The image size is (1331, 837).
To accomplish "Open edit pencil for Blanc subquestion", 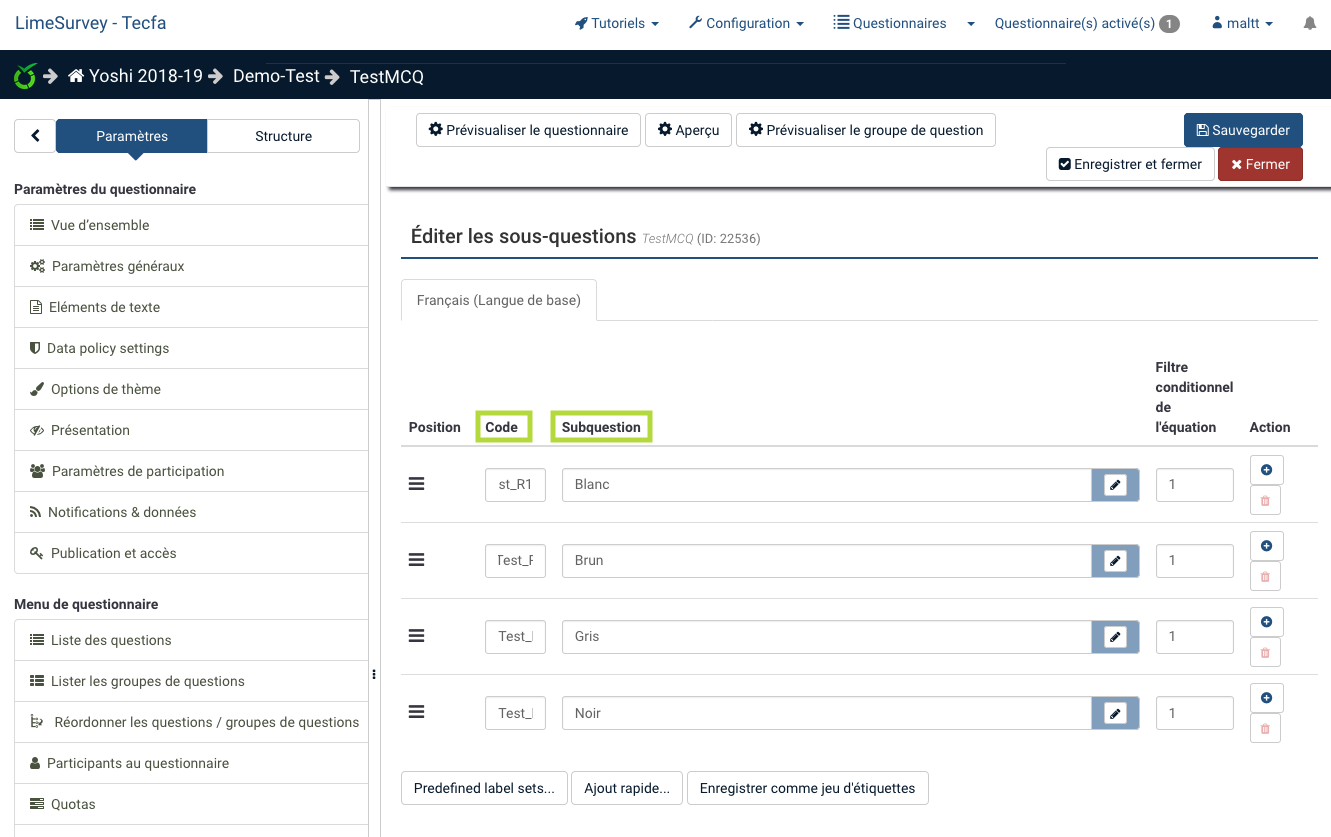I will pyautogui.click(x=1115, y=485).
